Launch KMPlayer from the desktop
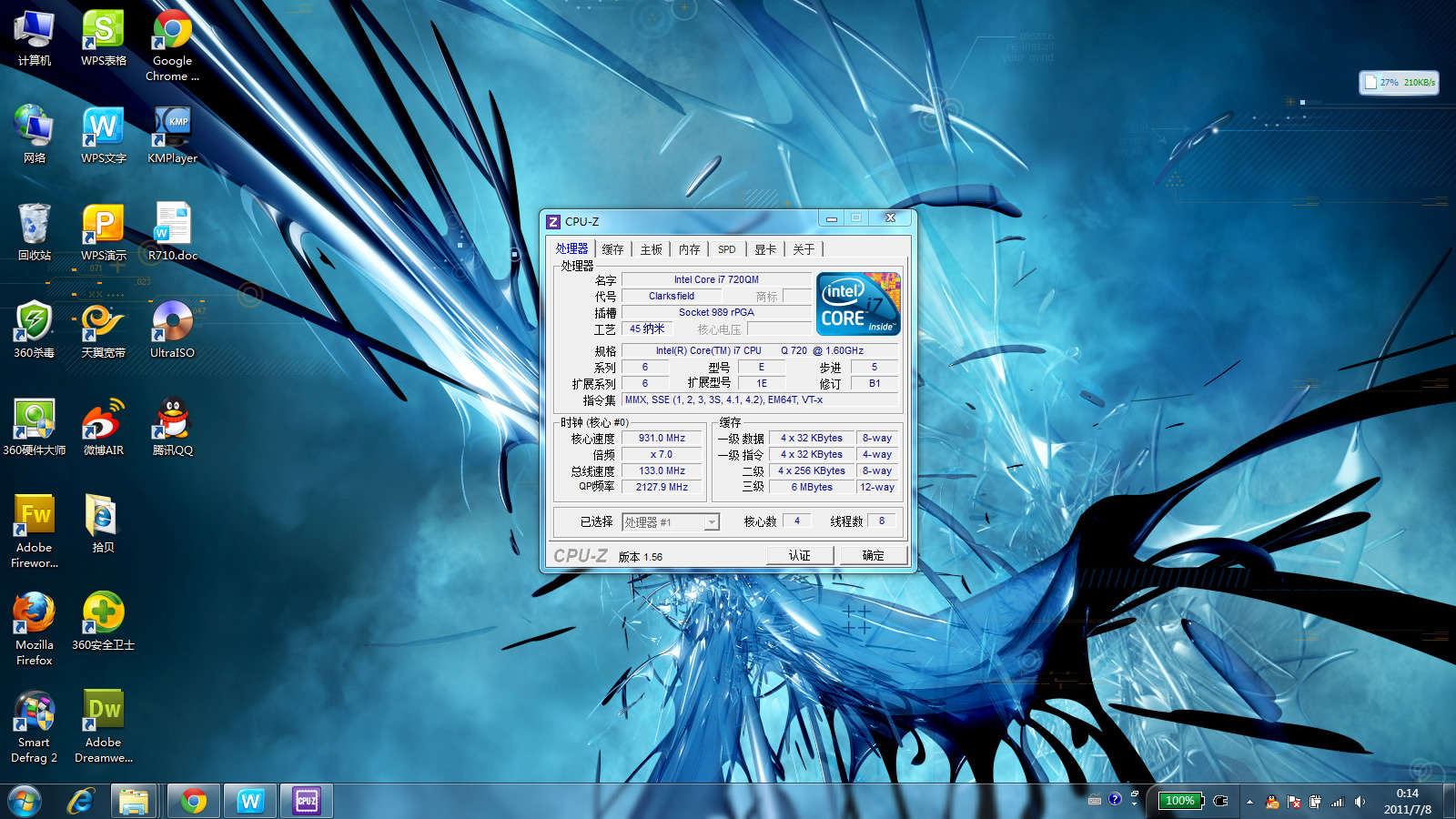 [x=172, y=134]
